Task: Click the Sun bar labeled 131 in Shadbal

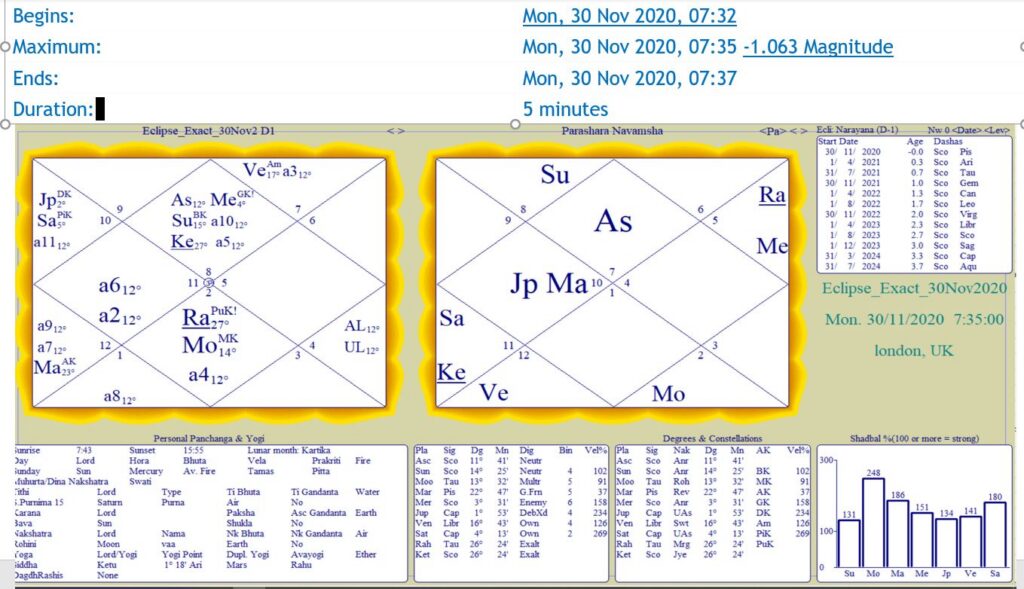Action: click(x=849, y=543)
